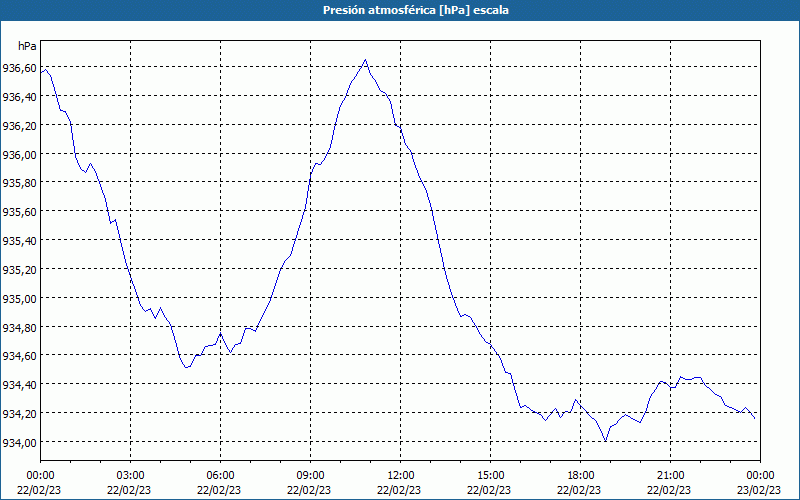Select the 935,20 axis value
Image resolution: width=800 pixels, height=500 pixels.
[19, 269]
